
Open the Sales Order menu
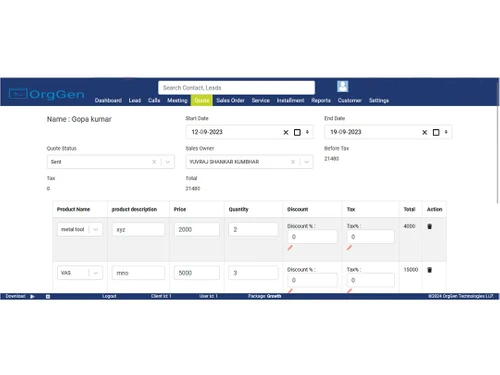point(230,100)
